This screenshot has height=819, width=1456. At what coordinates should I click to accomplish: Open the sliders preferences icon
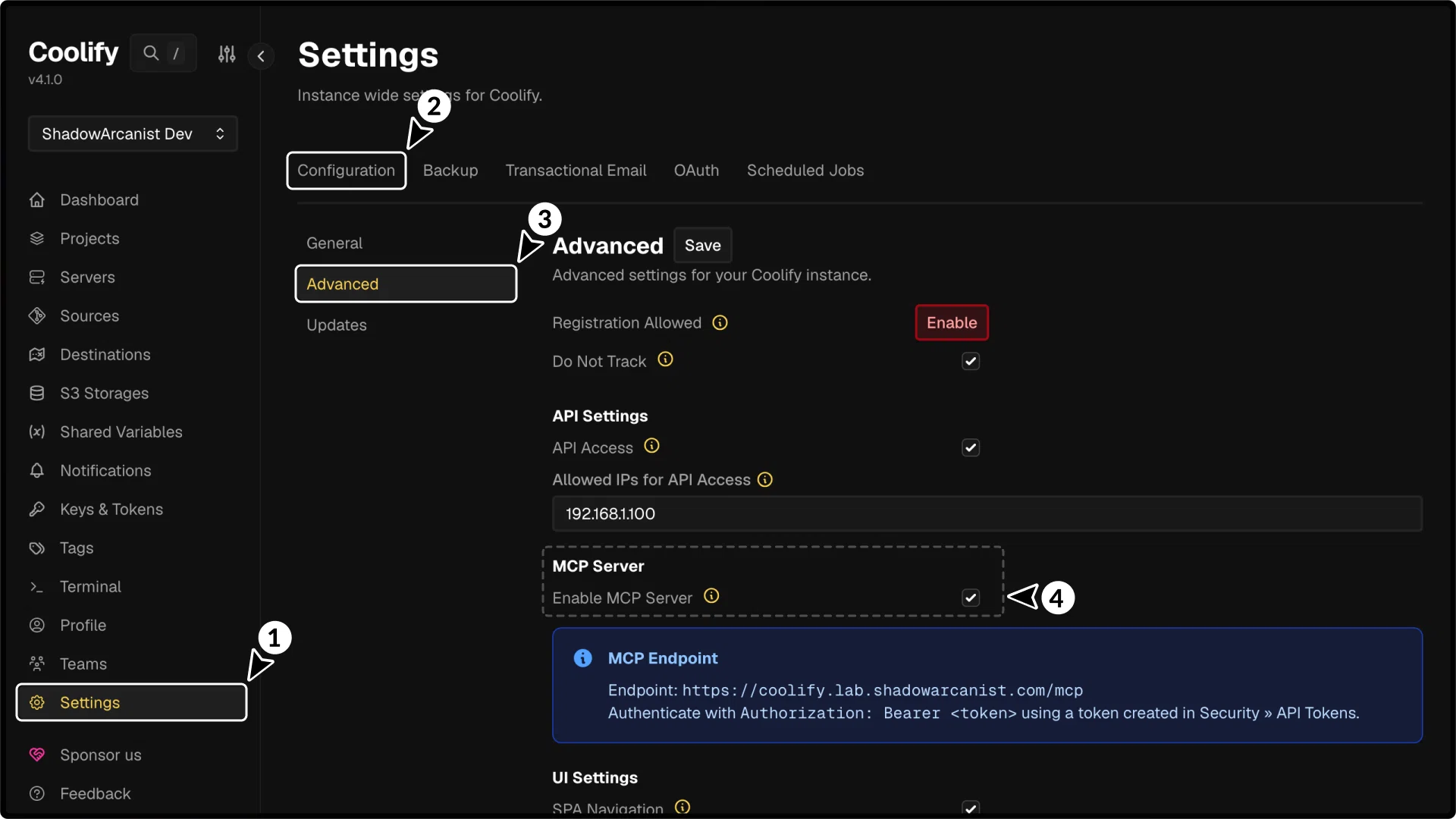[227, 54]
